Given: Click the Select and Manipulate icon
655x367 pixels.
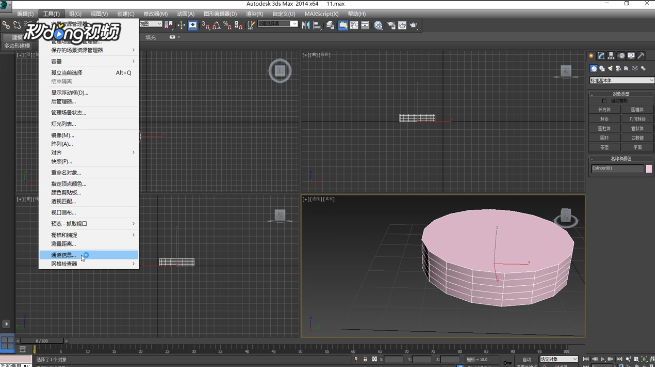Looking at the screenshot, I should pos(181,25).
